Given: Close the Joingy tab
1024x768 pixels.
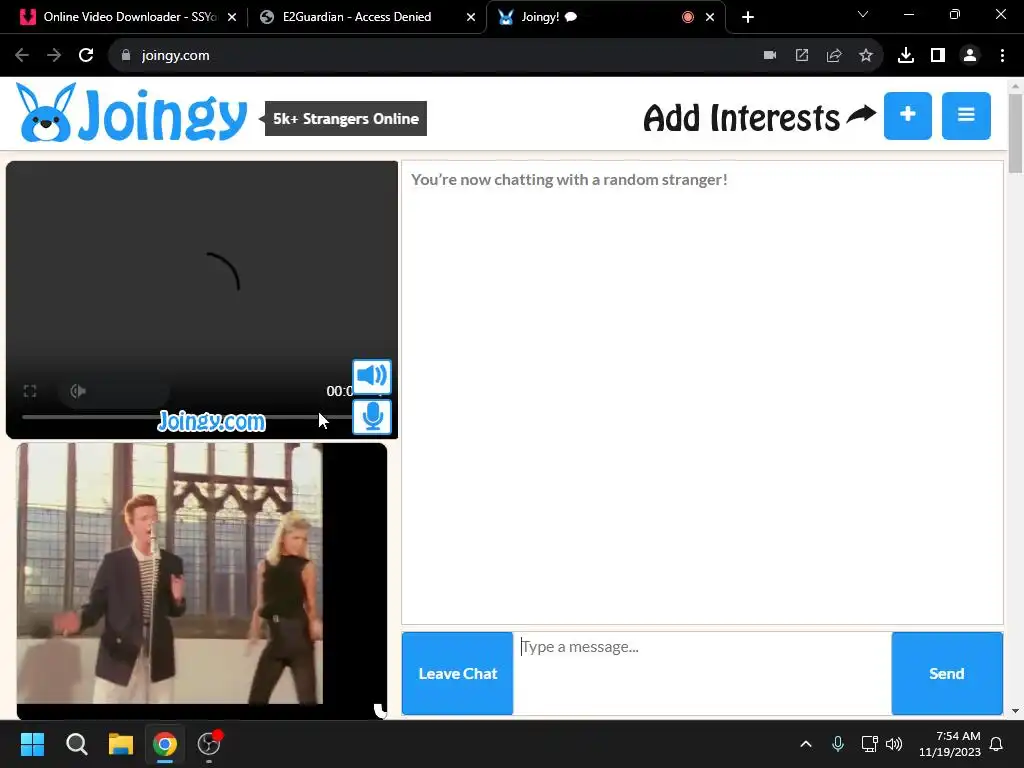Looking at the screenshot, I should coord(710,17).
